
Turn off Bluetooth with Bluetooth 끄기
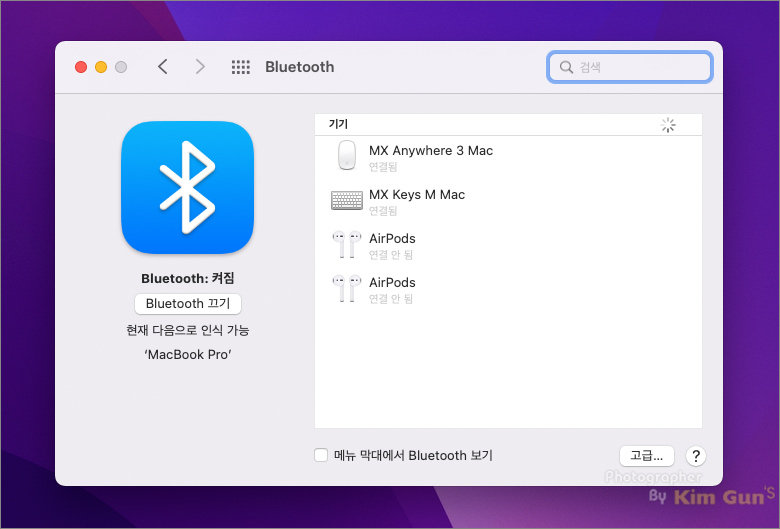(x=188, y=304)
